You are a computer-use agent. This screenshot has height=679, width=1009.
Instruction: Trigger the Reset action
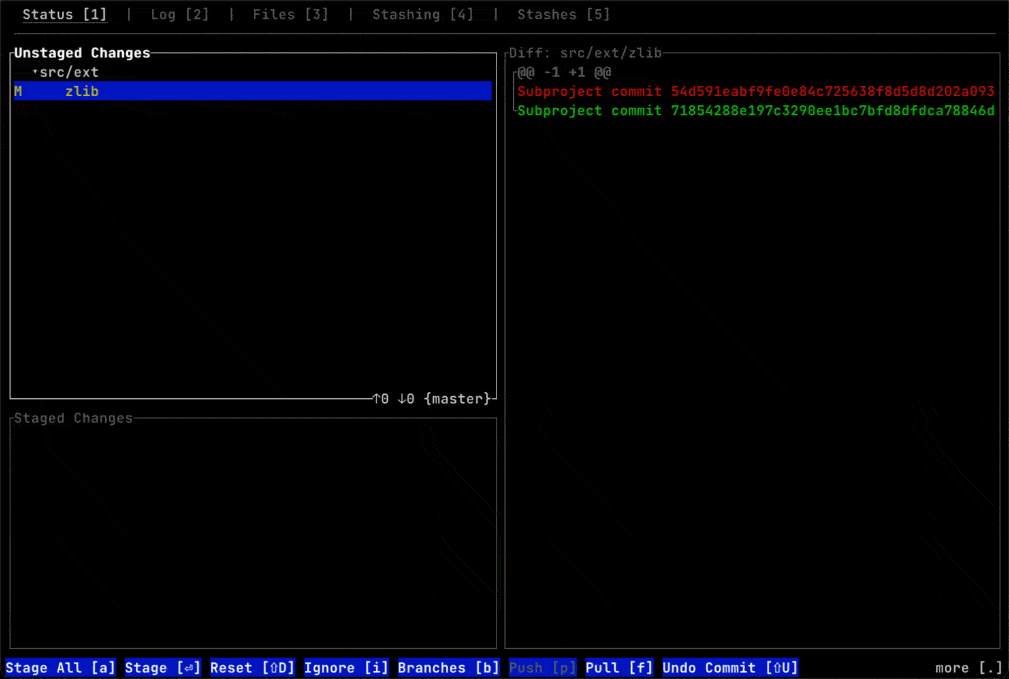point(251,667)
